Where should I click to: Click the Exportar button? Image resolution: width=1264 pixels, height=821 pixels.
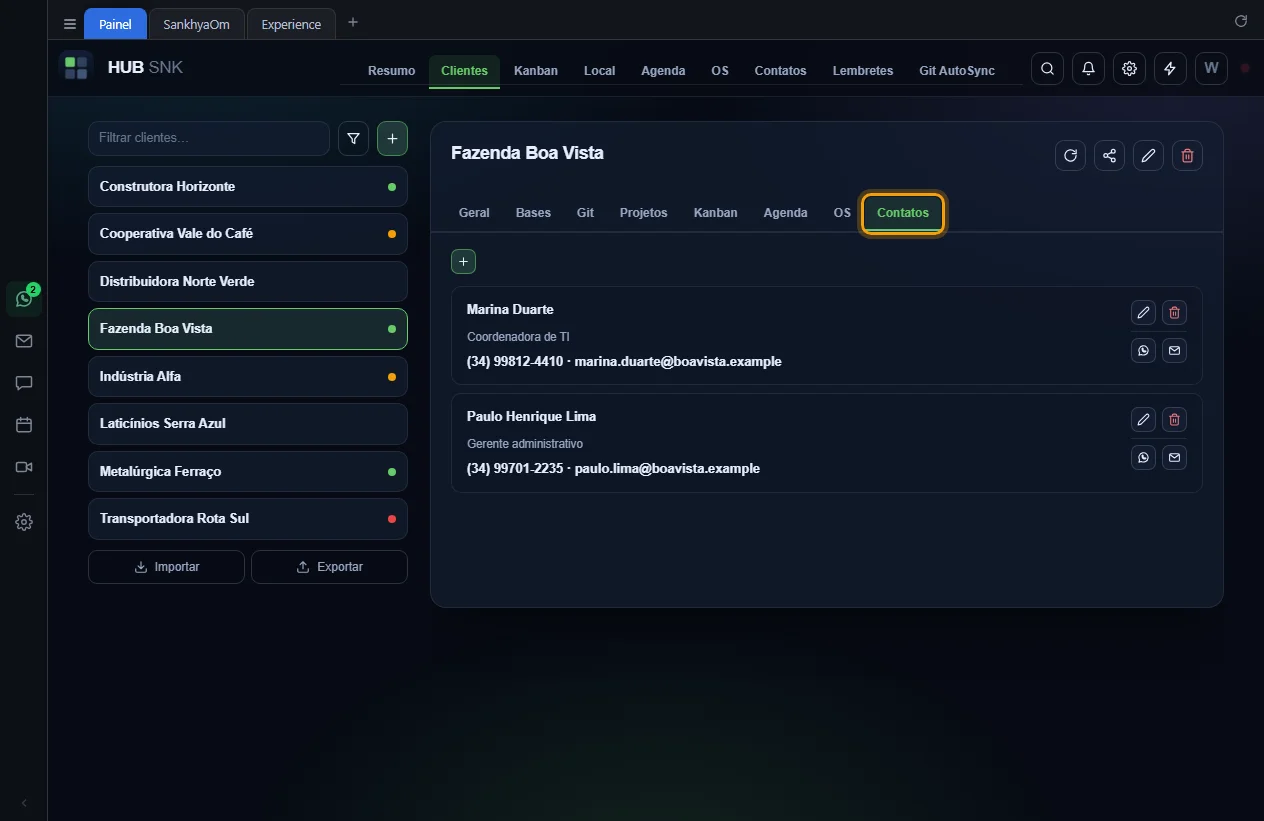click(329, 567)
